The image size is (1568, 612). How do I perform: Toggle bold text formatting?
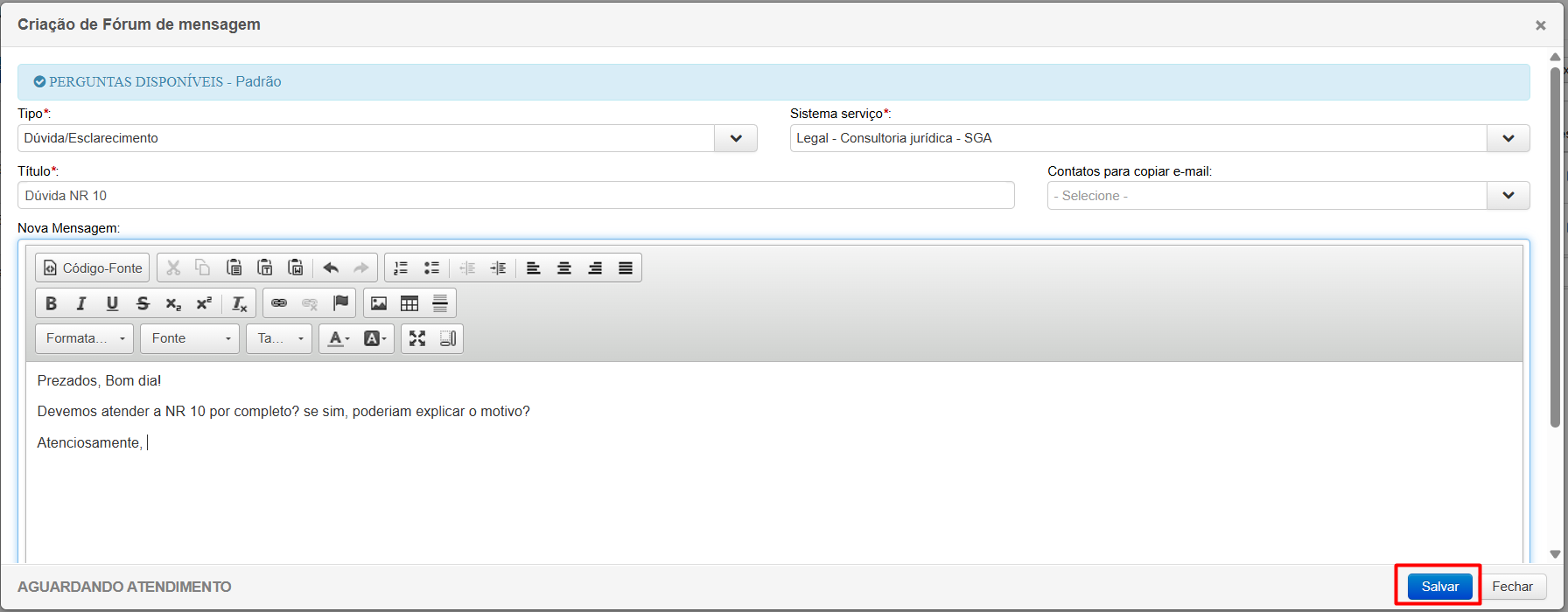(51, 303)
